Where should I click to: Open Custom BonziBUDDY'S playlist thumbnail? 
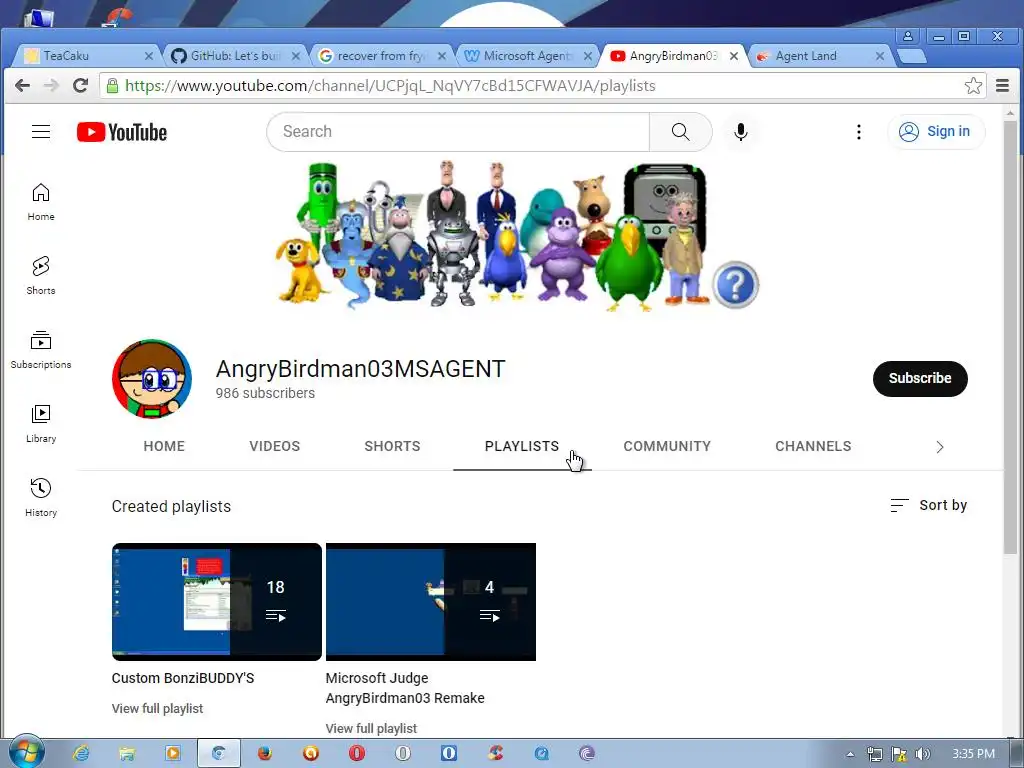[x=216, y=601]
